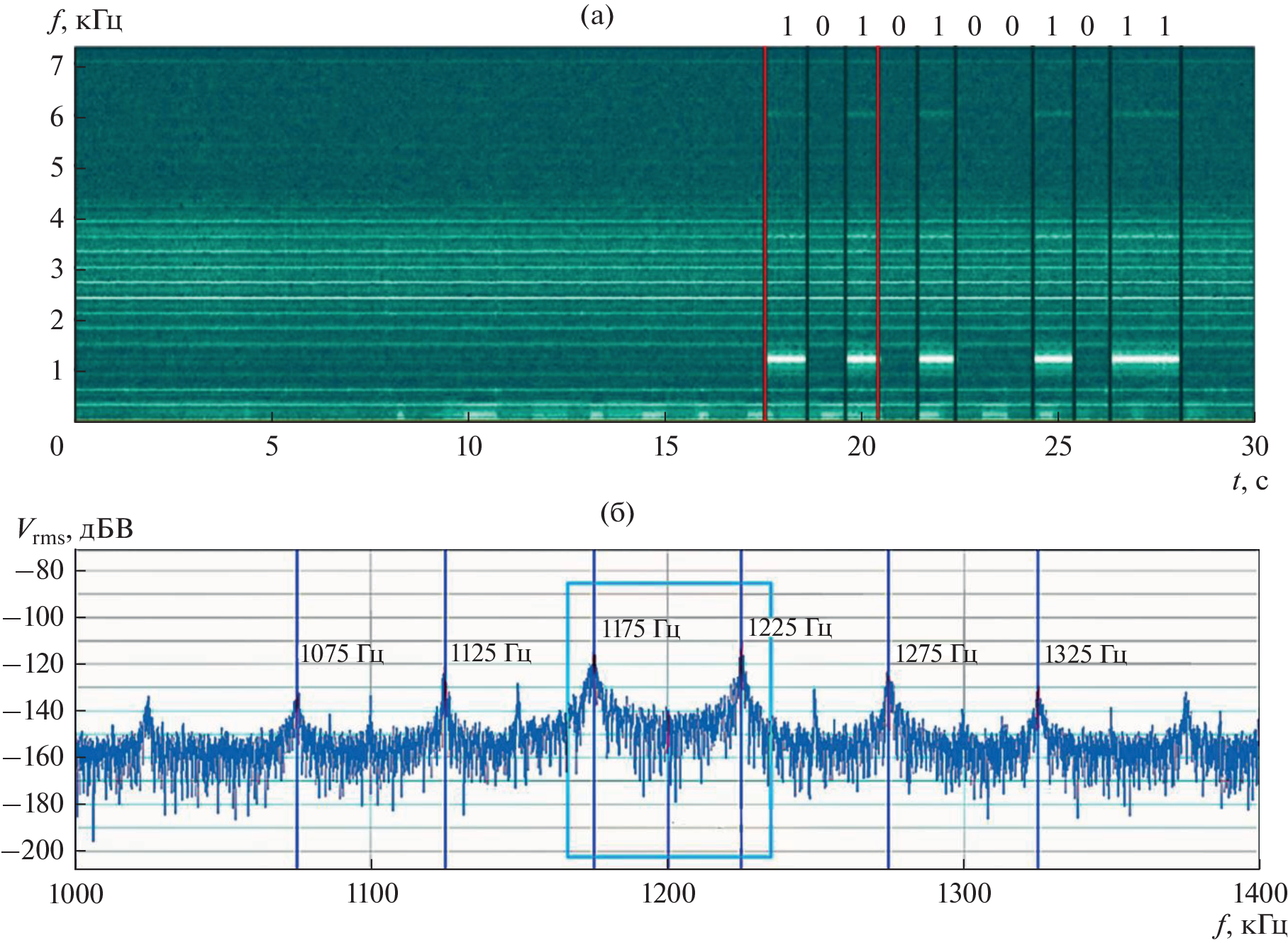
Task: Click the 1125 Гц peak label
Action: pos(491,653)
